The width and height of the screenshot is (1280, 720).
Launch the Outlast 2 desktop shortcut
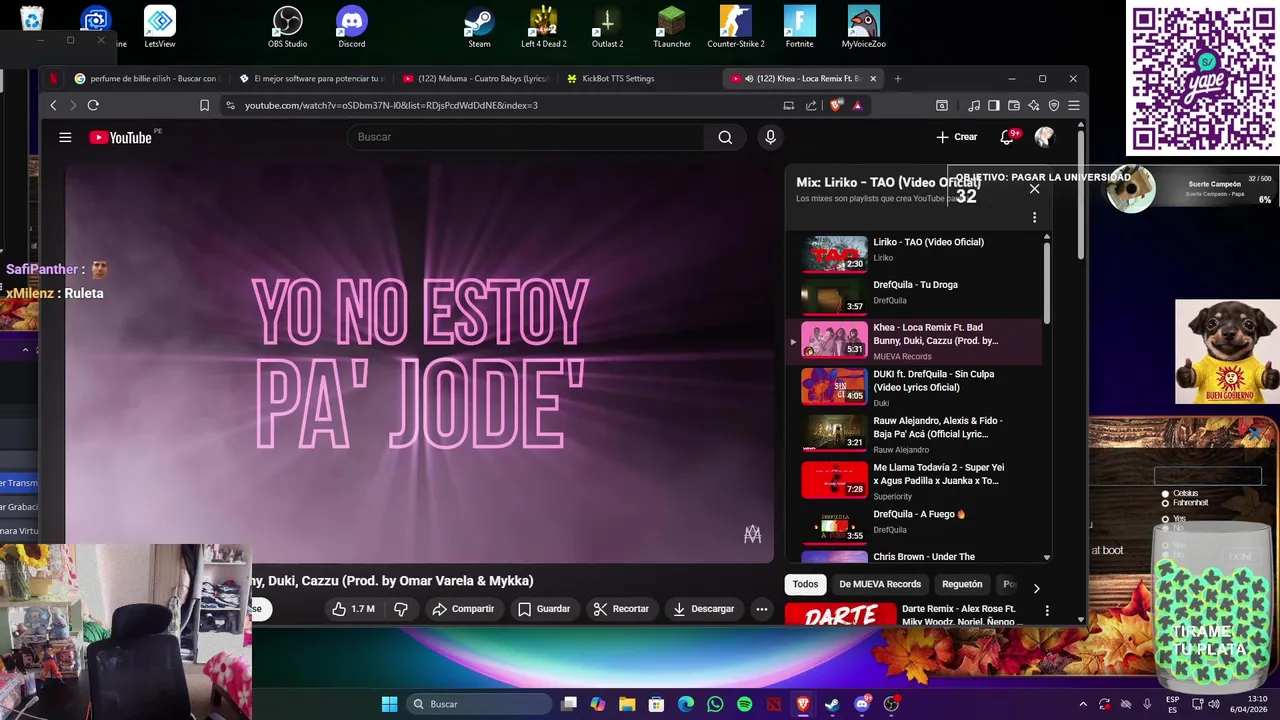[607, 27]
